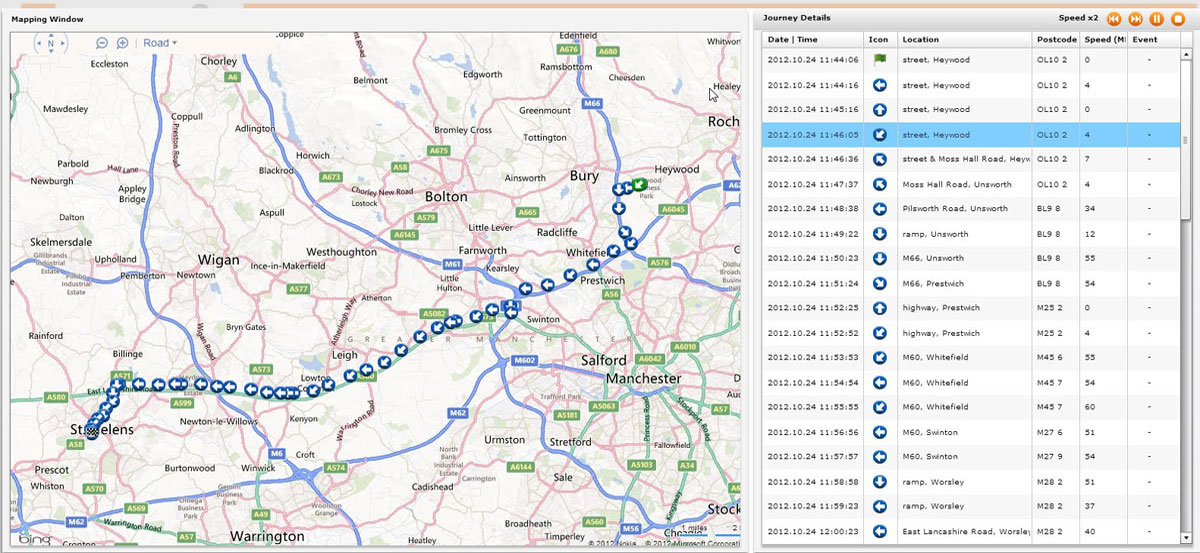Click the left arrow icon in 11:59:23 row
This screenshot has height=553, width=1200.
coord(879,507)
